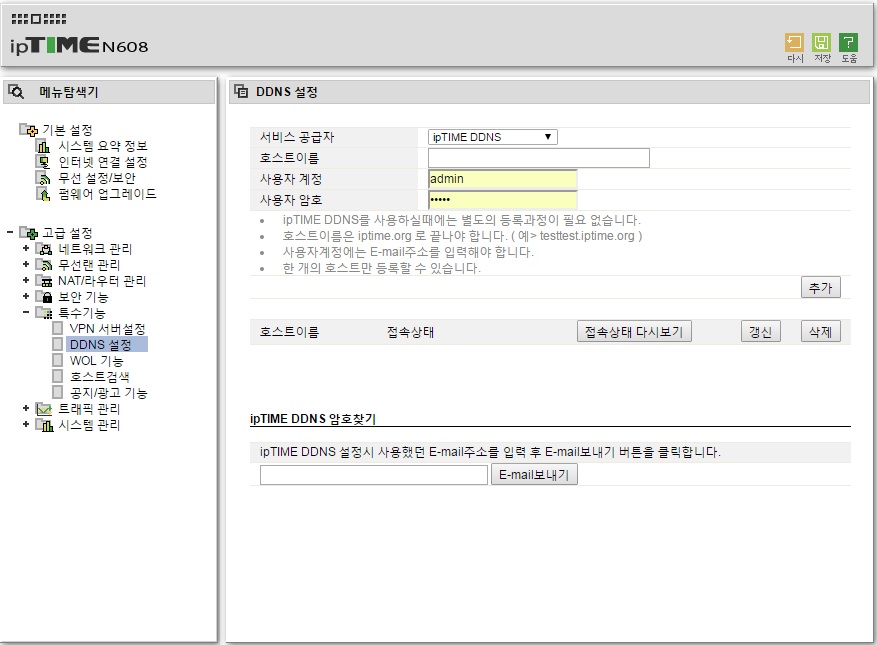Click the 인터넷 연결 설정 monitor icon
The height and width of the screenshot is (645, 877).
point(43,162)
